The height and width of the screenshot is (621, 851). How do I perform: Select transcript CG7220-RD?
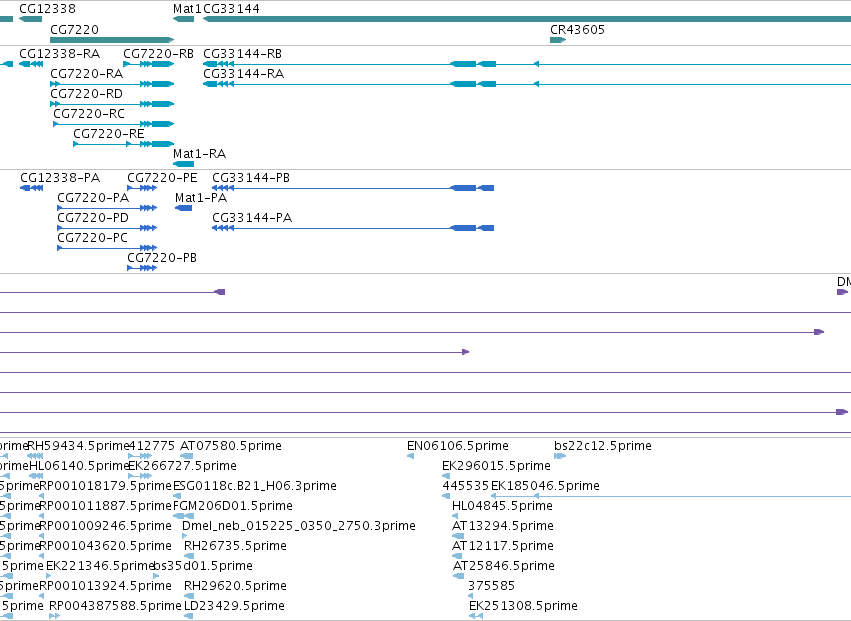tap(112, 104)
